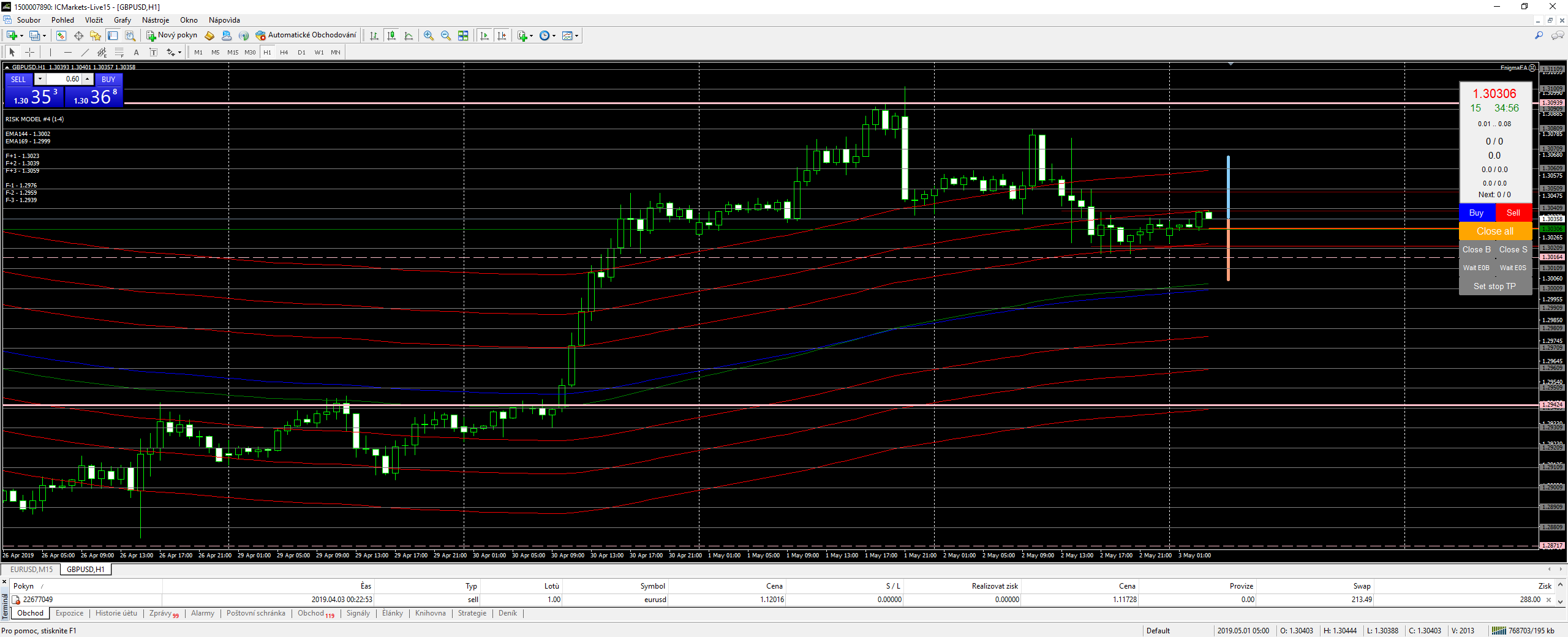The image size is (1568, 637).
Task: Toggle Automatické Obchodování auto trading
Action: [x=306, y=36]
